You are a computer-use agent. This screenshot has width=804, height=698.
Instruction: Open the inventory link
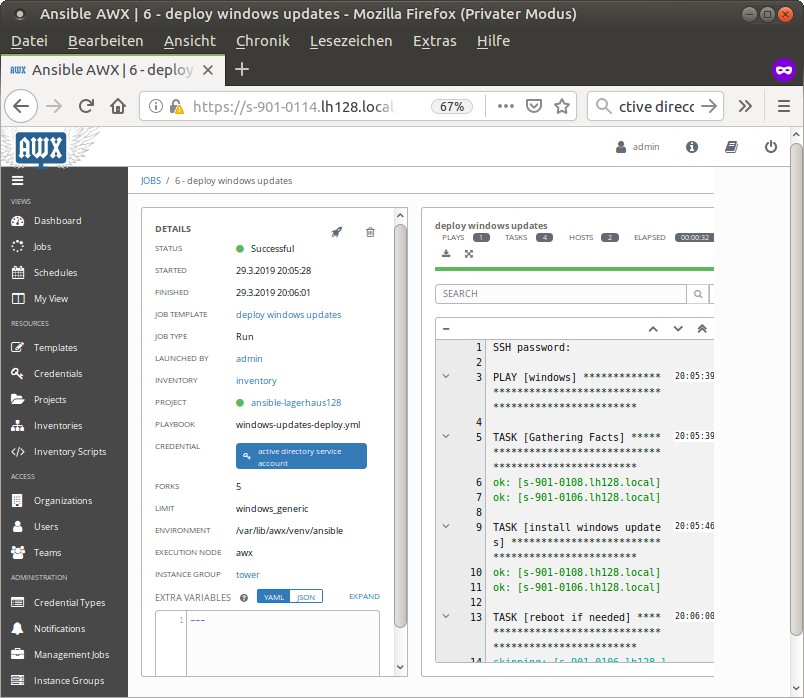[x=256, y=381]
